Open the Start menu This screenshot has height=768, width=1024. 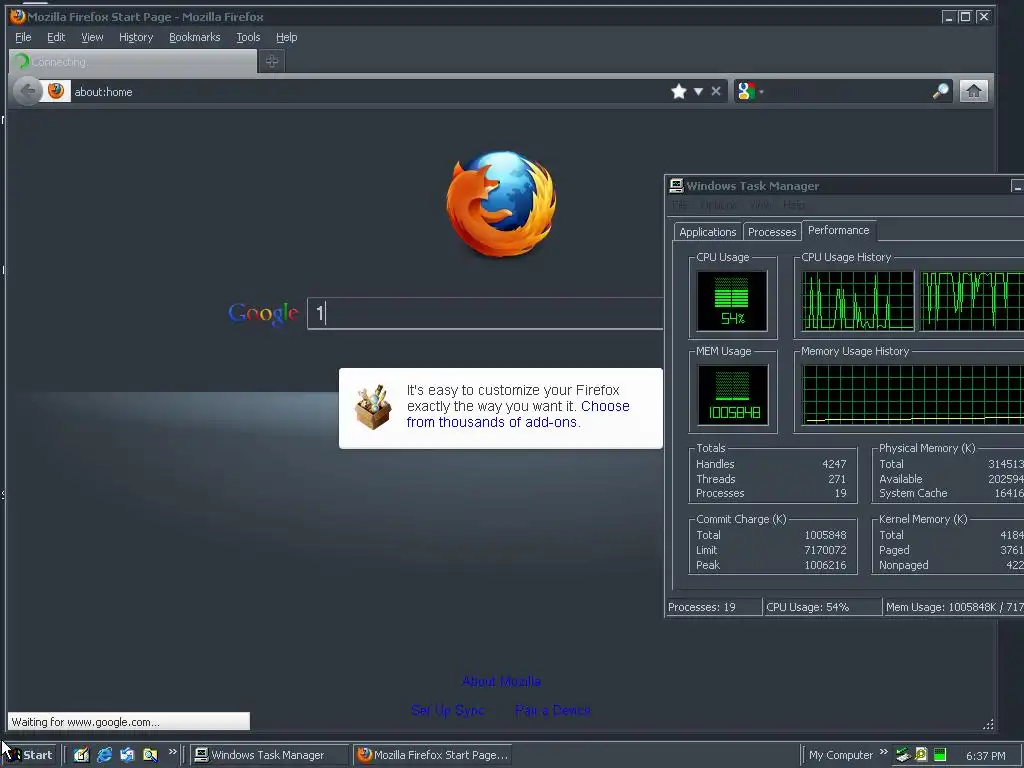coord(29,755)
